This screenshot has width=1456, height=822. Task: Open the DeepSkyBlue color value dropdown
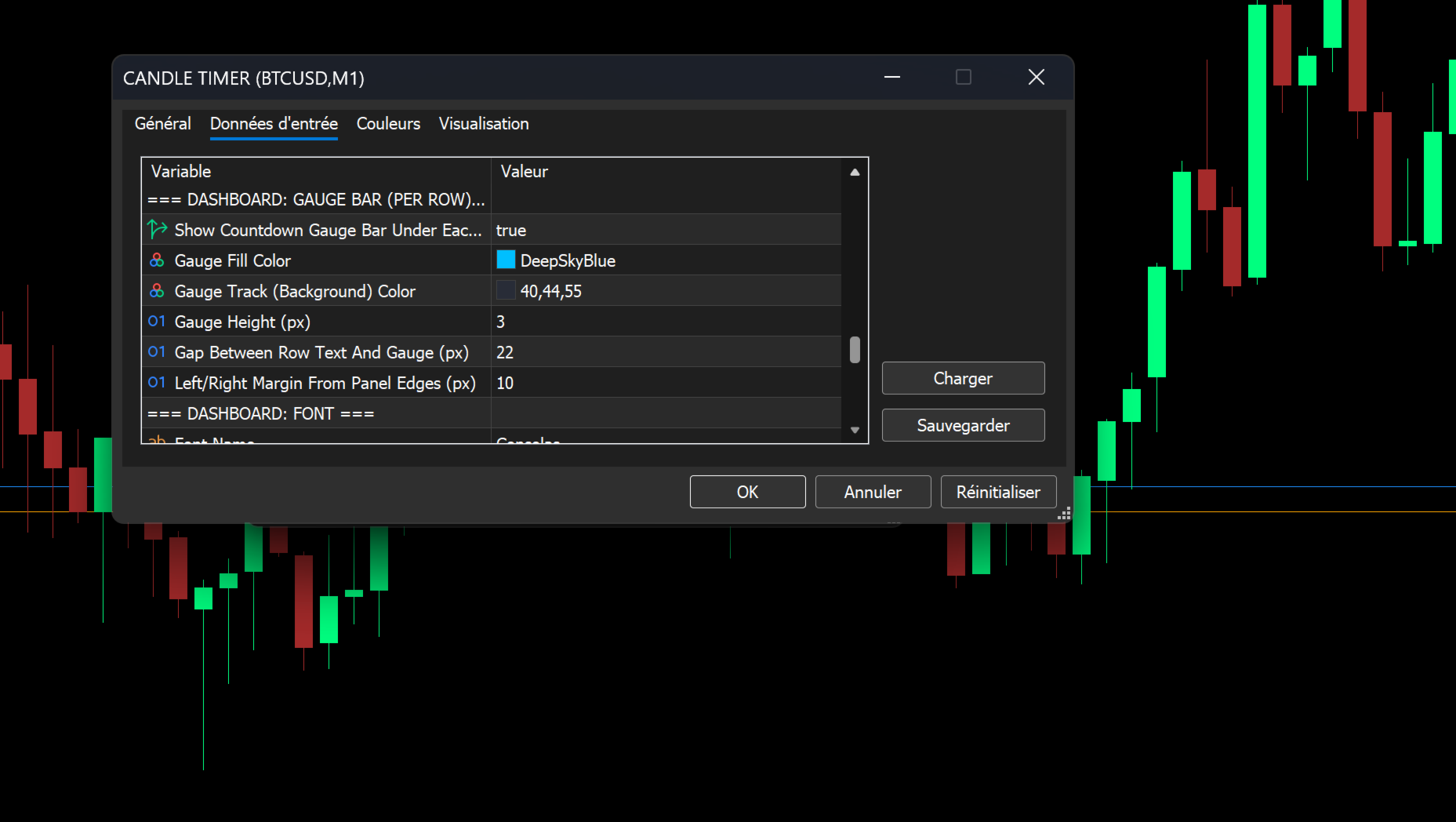(x=666, y=260)
